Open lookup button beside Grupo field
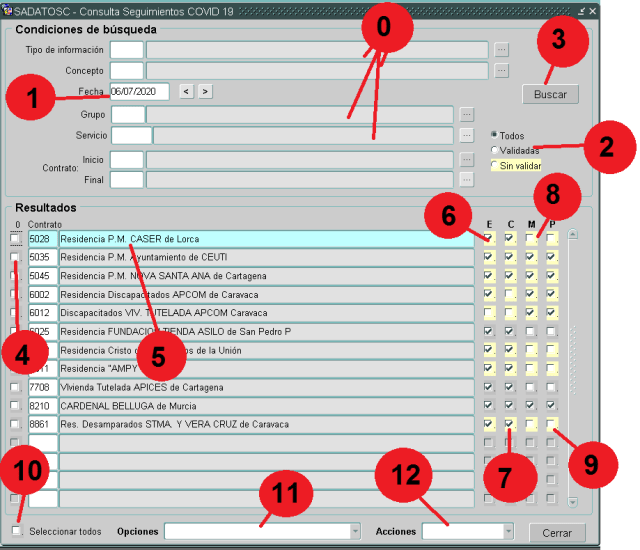The width and height of the screenshot is (640, 550). tap(466, 115)
